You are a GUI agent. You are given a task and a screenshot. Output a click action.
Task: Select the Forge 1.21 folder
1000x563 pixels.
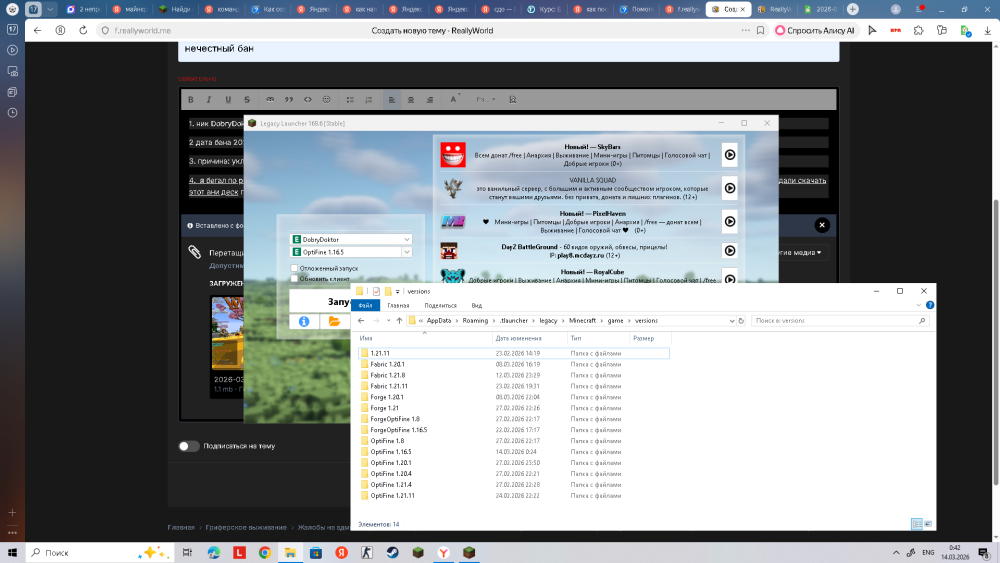pos(384,408)
